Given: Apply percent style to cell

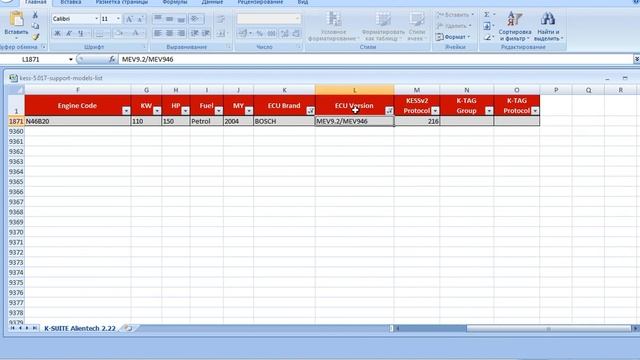Looking at the screenshot, I should coord(260,33).
